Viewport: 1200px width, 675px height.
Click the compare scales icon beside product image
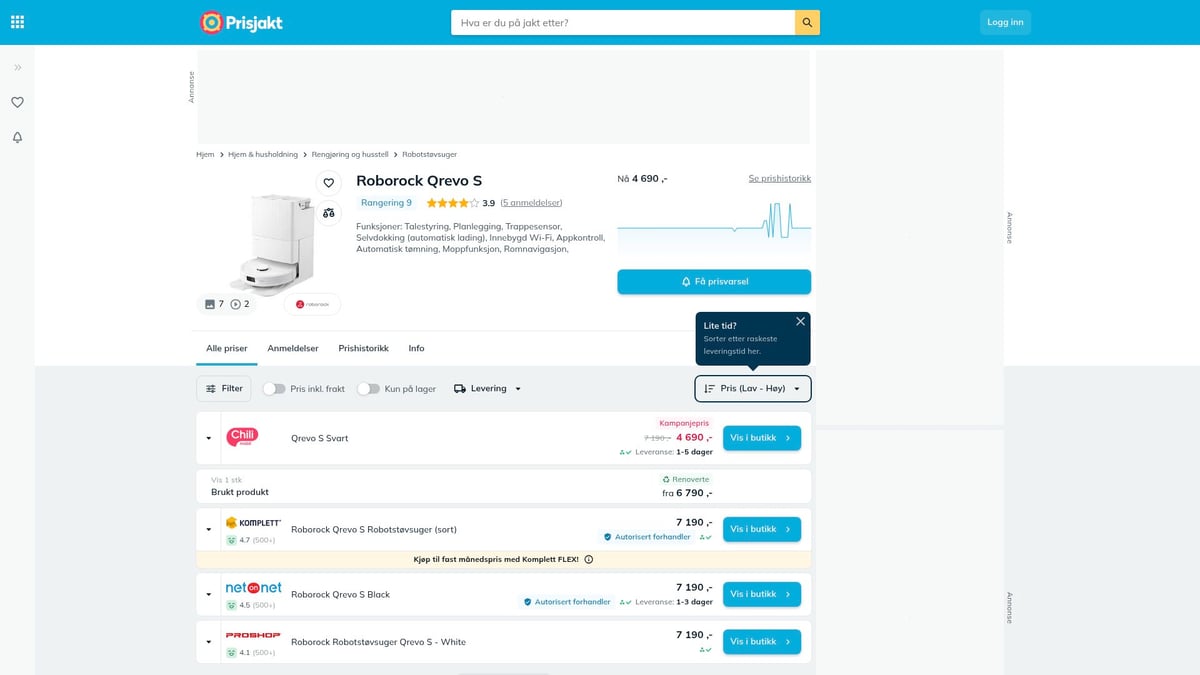pyautogui.click(x=328, y=213)
